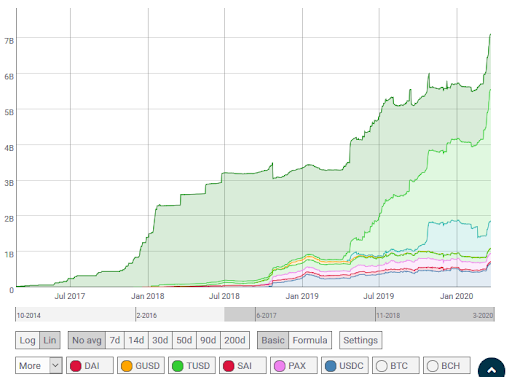Image resolution: width=512 pixels, height=377 pixels.
Task: Click the Jul 2019 axis label
Action: click(379, 296)
